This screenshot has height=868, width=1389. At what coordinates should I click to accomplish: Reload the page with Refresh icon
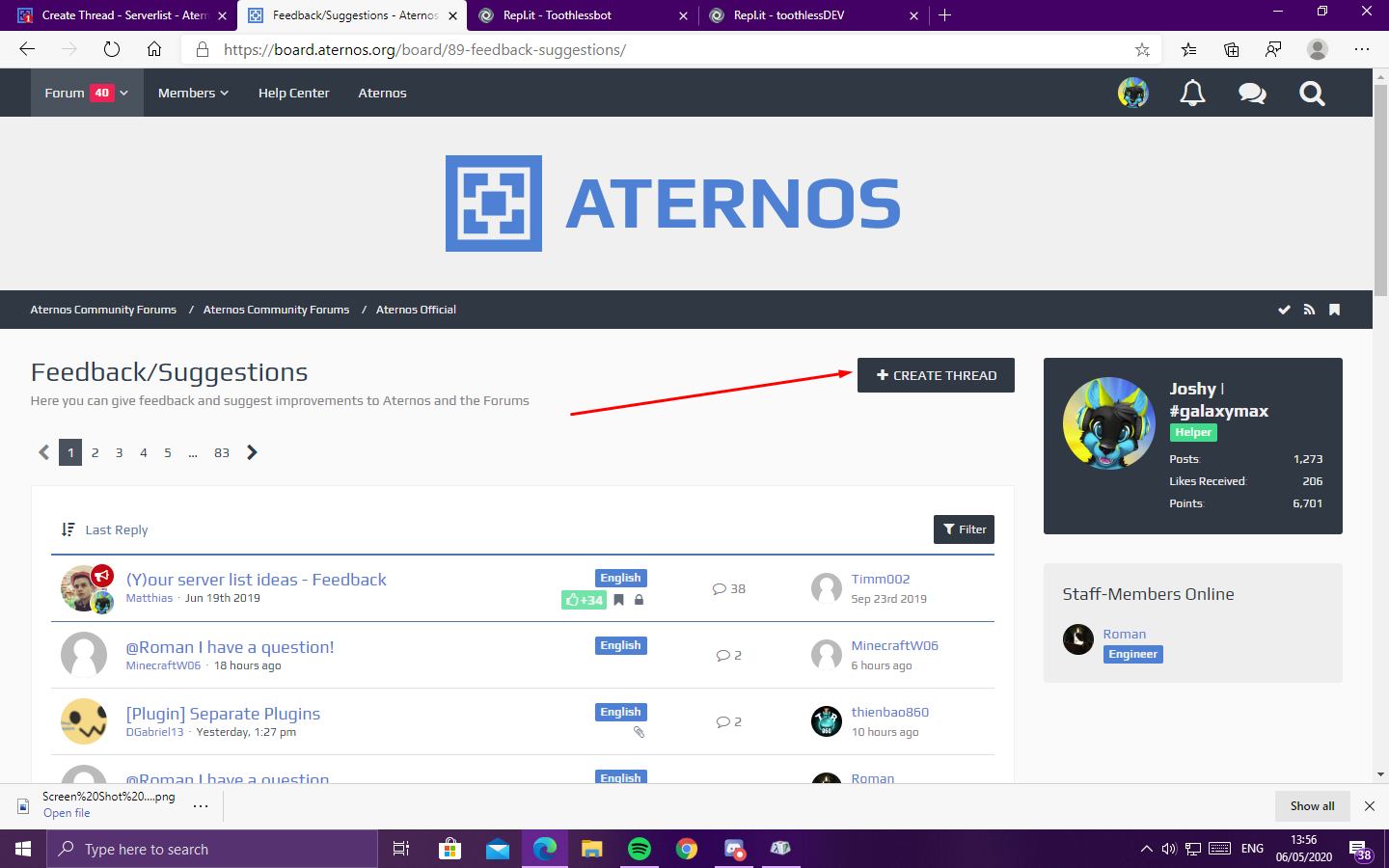[112, 49]
